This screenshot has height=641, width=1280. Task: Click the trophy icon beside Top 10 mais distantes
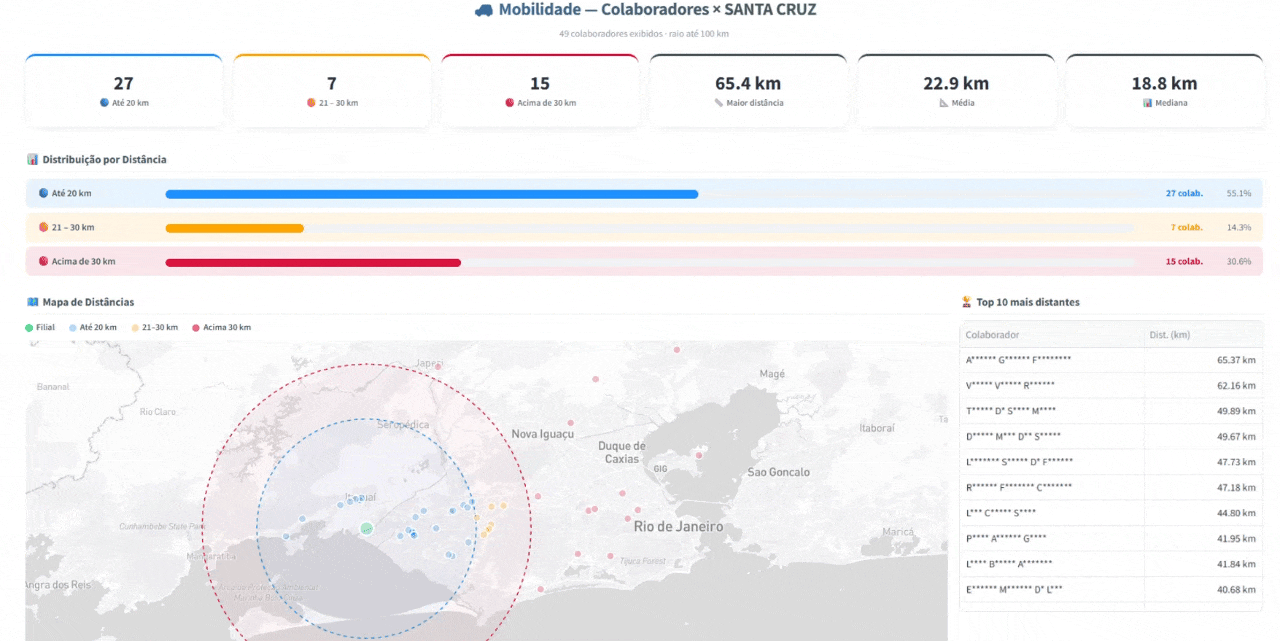966,302
